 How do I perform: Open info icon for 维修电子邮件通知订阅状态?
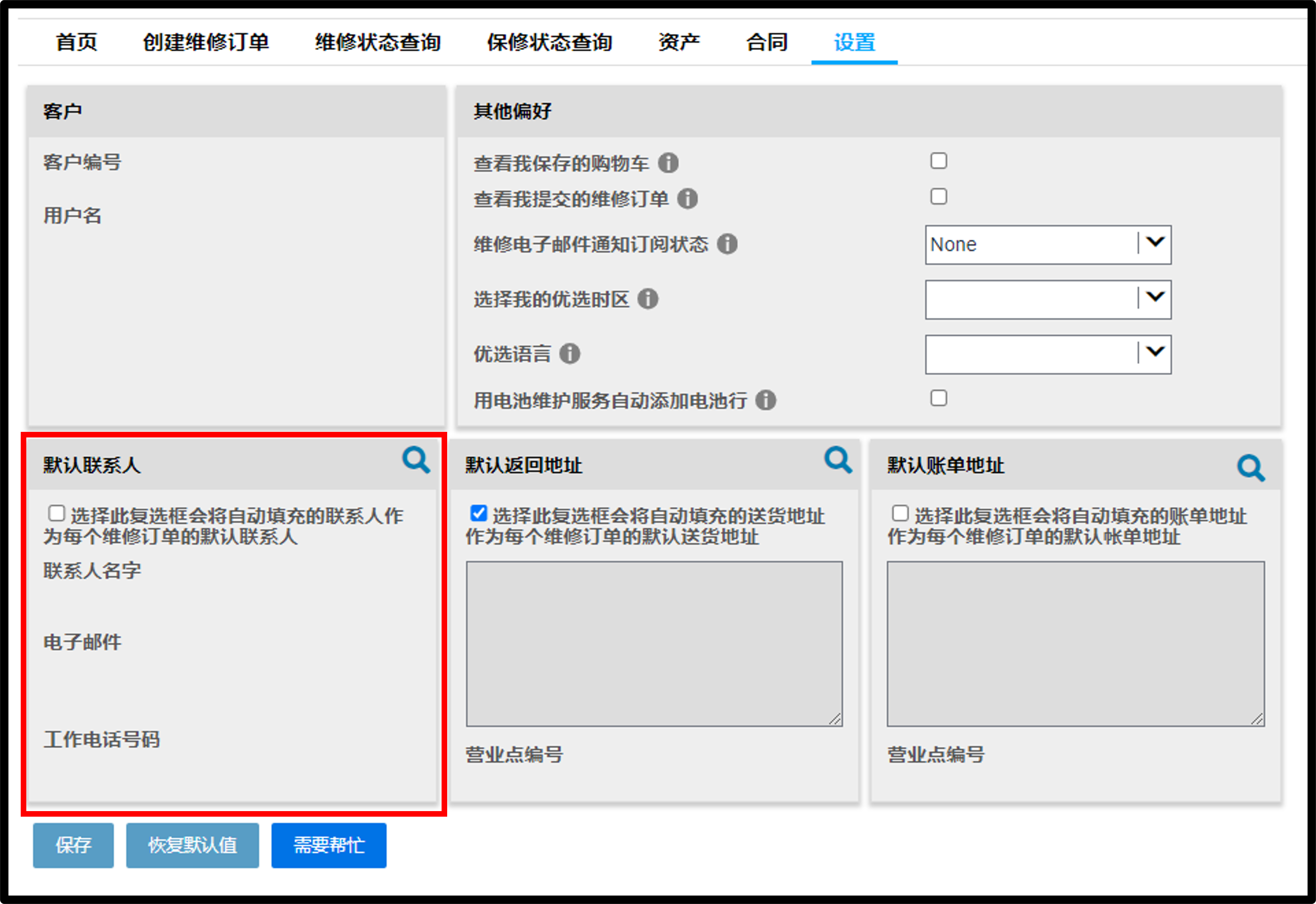727,244
